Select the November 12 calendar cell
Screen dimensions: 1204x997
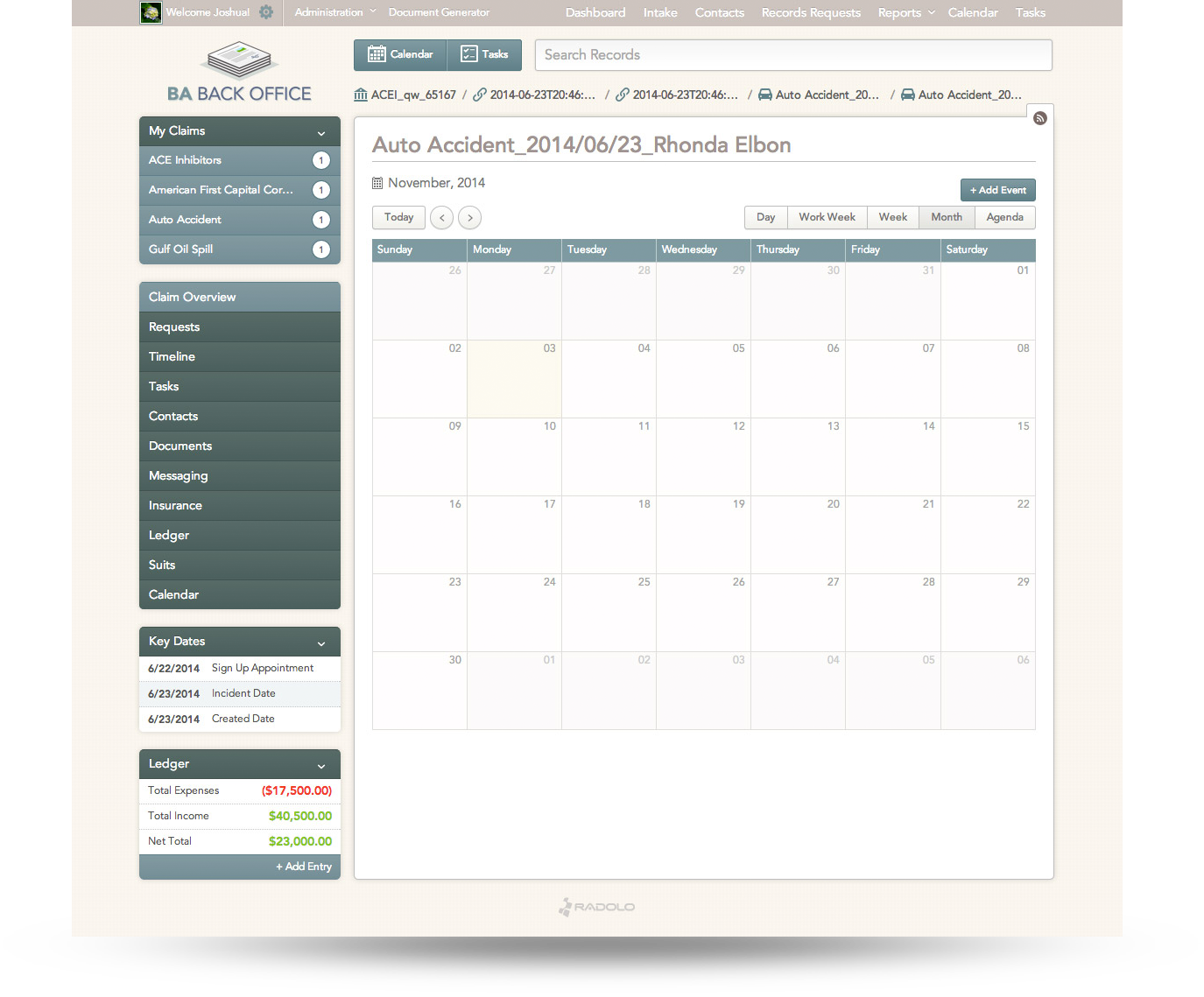(x=703, y=457)
